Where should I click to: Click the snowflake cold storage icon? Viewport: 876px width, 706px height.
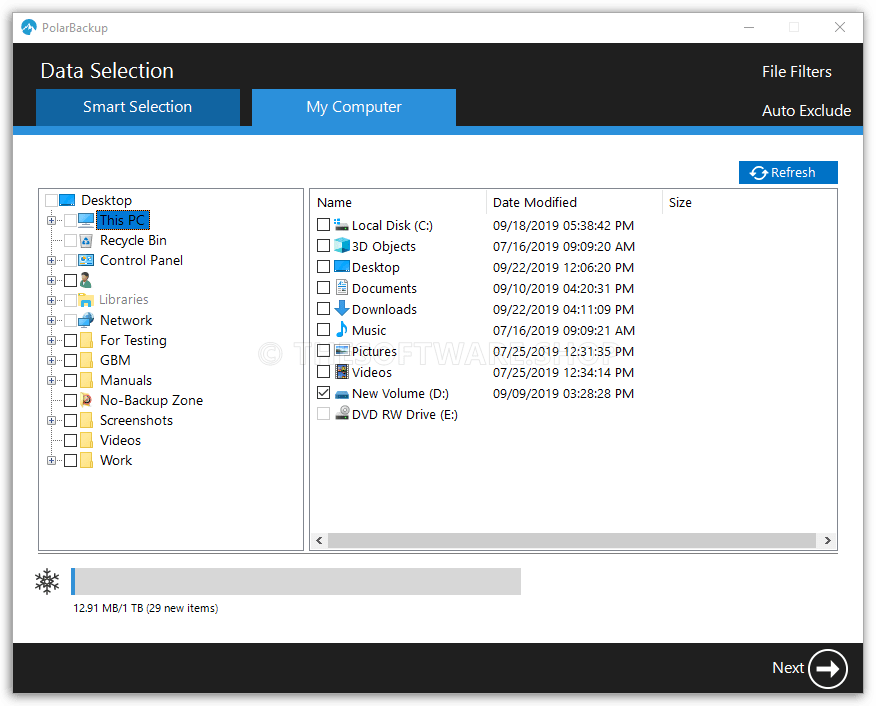[x=46, y=581]
